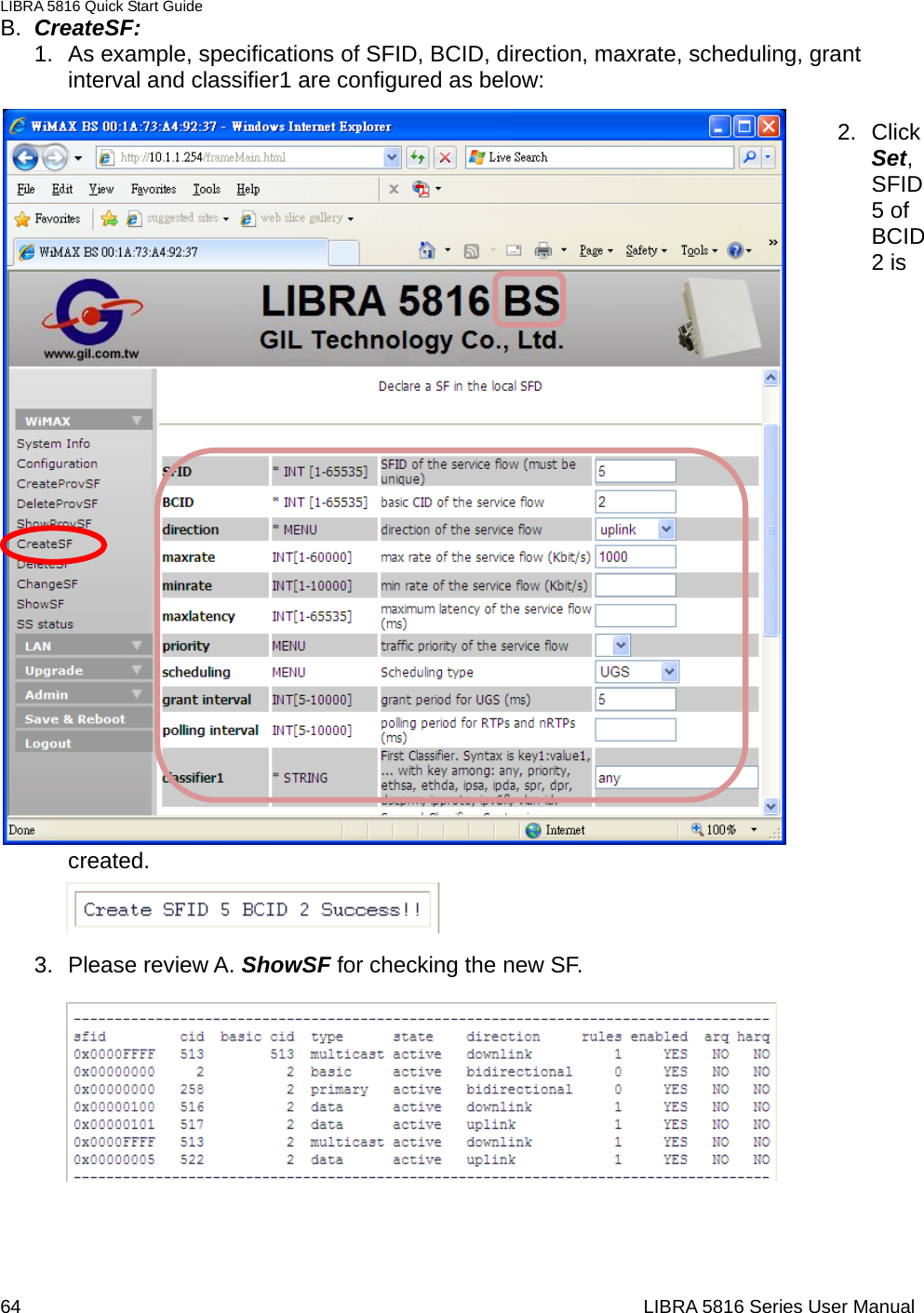The height and width of the screenshot is (1313, 924).
Task: Click the page vertical scrollbar up arrow
Action: [x=770, y=378]
